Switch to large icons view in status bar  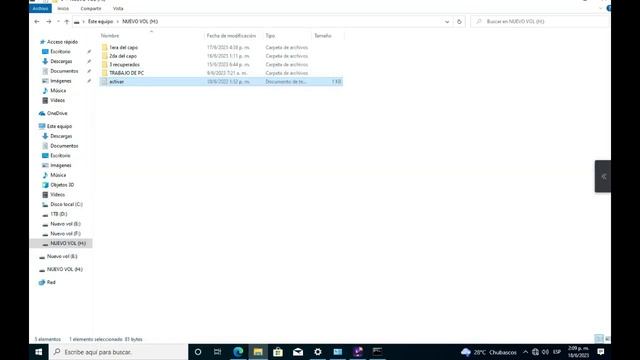607,339
